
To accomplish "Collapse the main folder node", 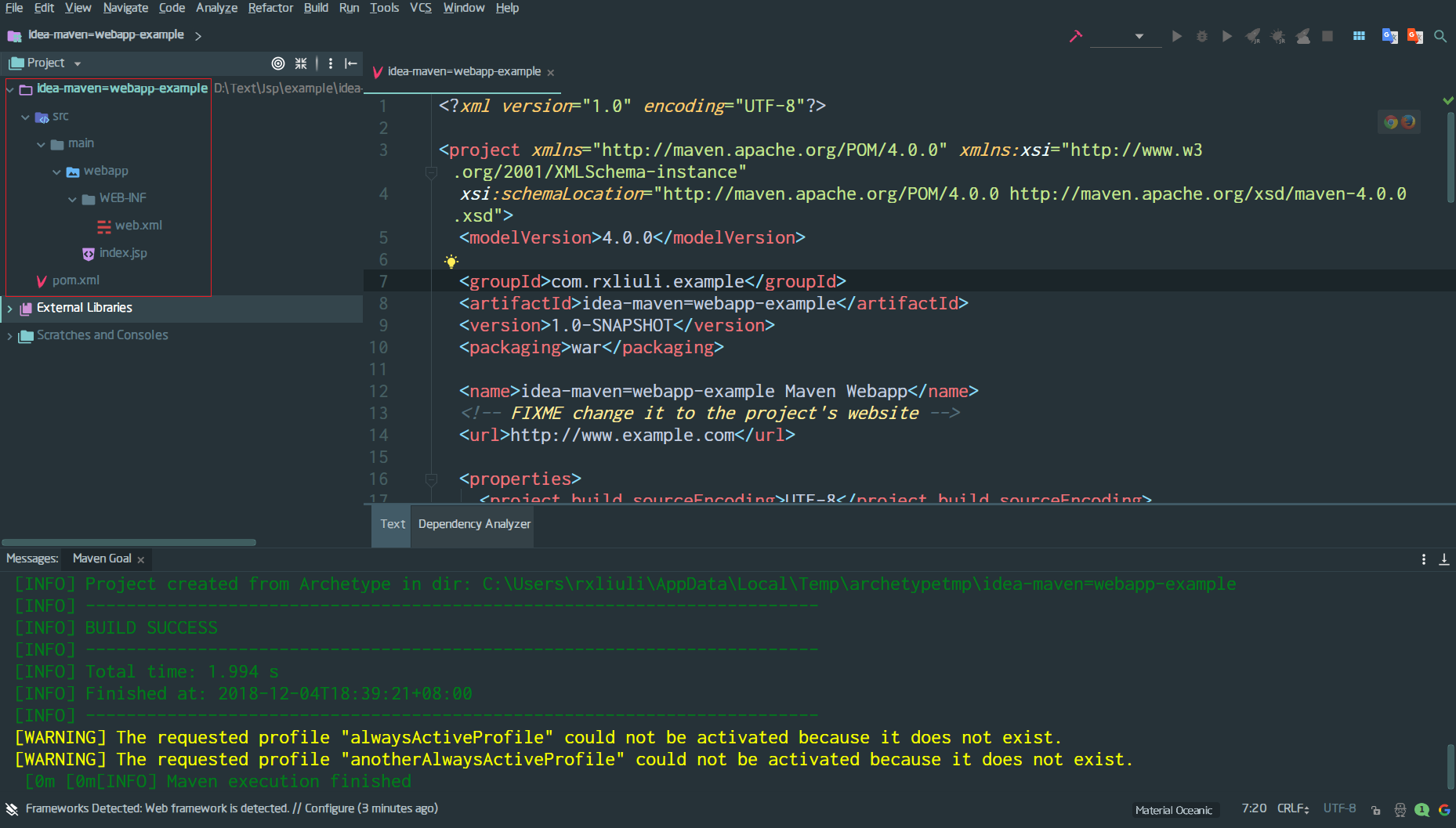I will point(41,144).
